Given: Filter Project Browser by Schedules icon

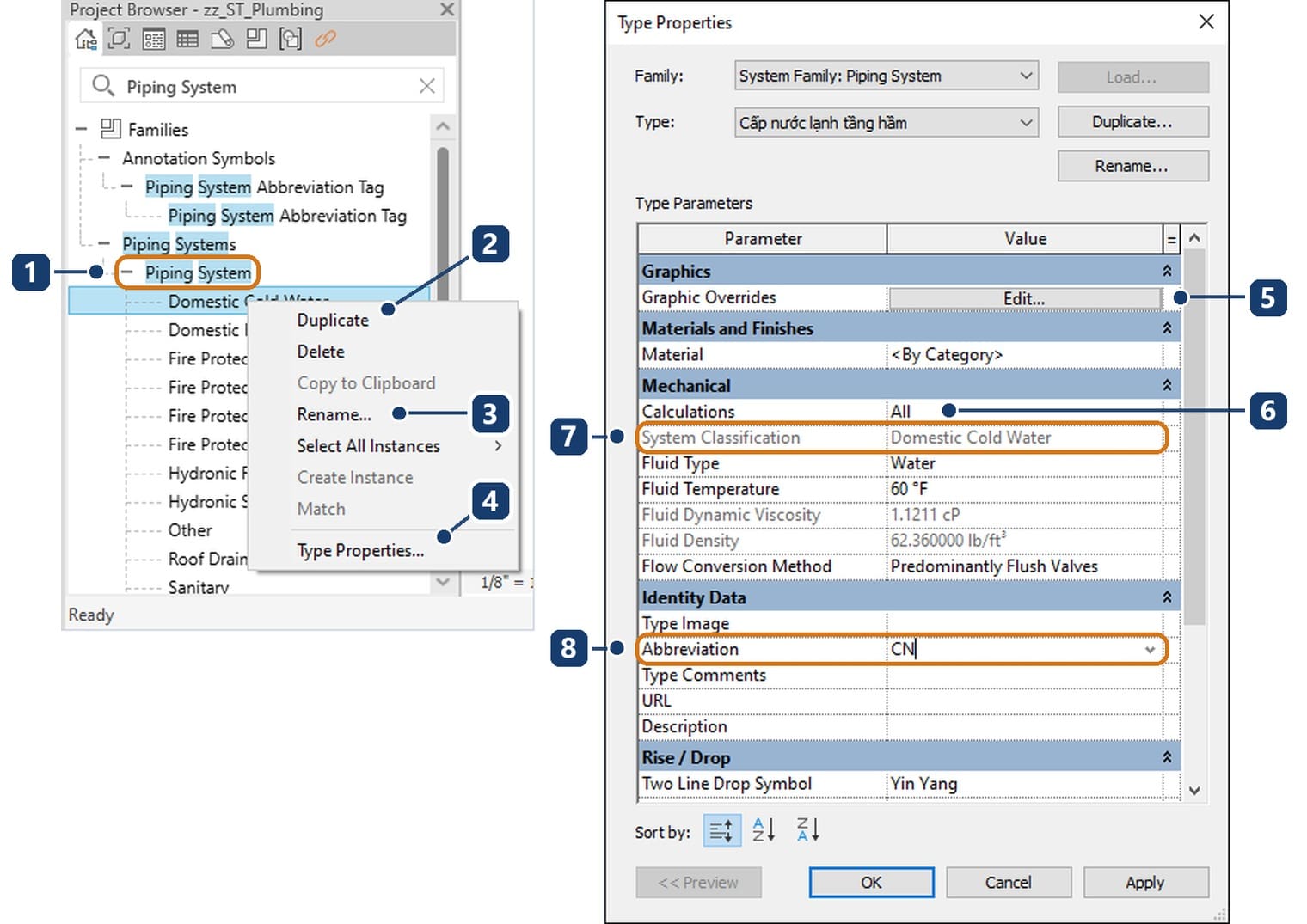Looking at the screenshot, I should coord(187,39).
